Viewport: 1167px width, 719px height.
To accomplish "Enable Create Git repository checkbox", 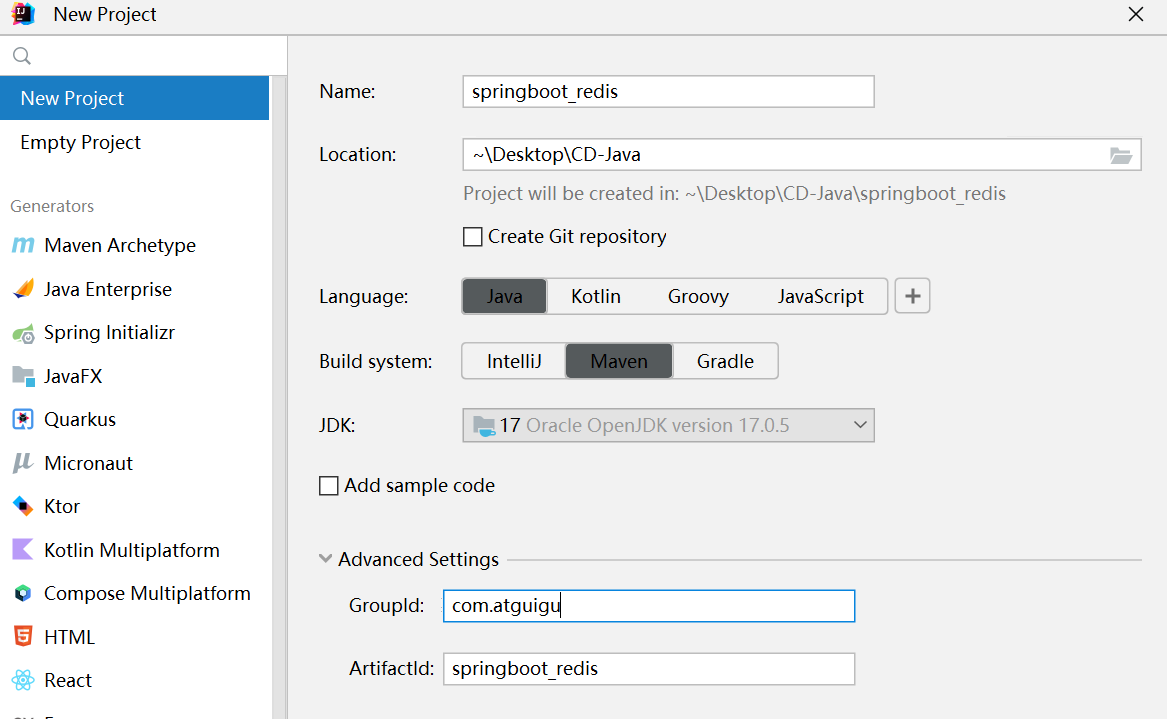I will coord(473,237).
